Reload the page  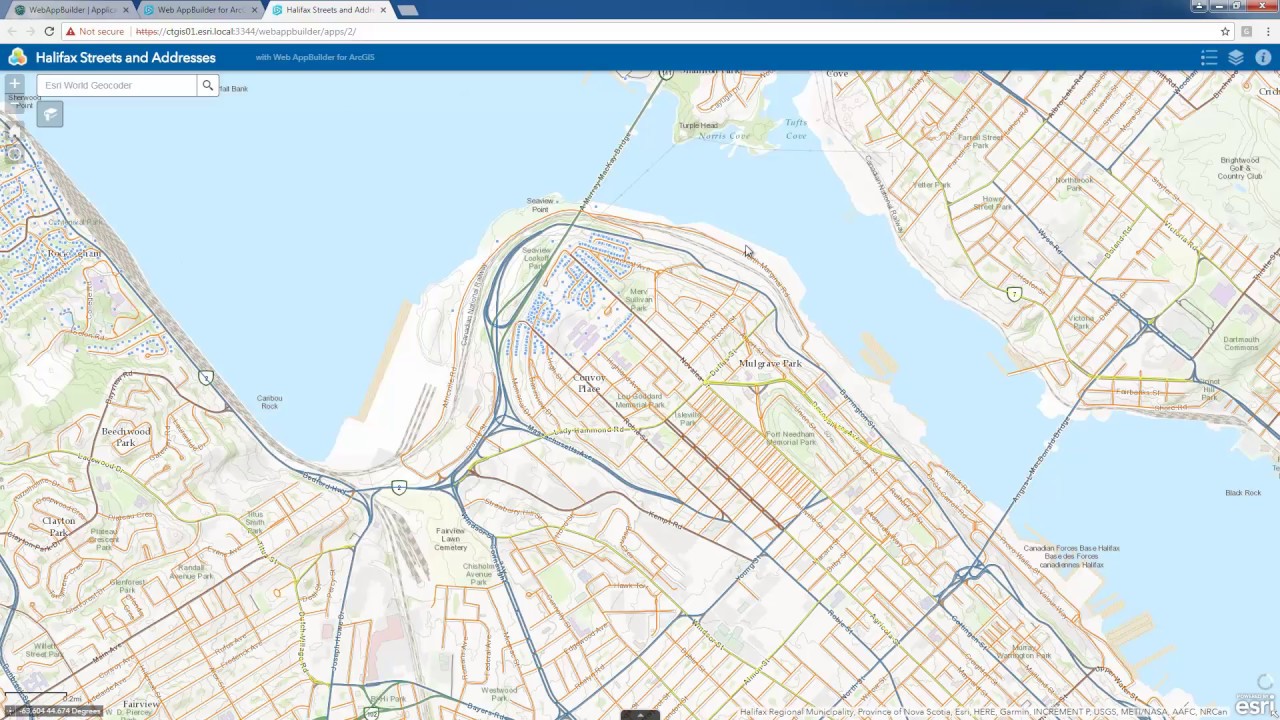click(49, 31)
